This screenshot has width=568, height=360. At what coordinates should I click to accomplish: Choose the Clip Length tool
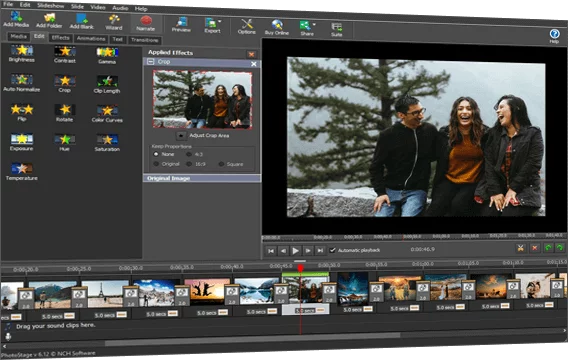point(107,84)
